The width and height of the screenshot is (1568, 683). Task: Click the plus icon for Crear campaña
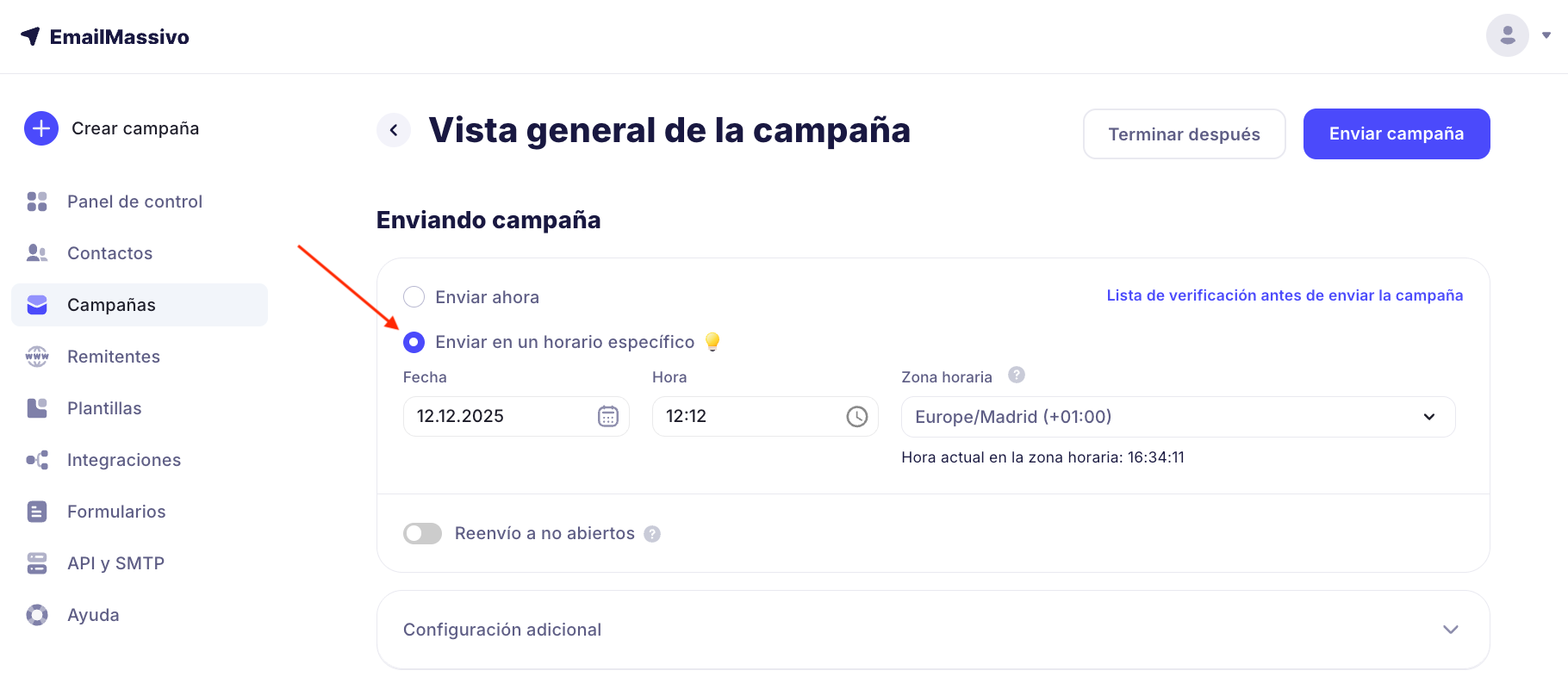point(41,128)
